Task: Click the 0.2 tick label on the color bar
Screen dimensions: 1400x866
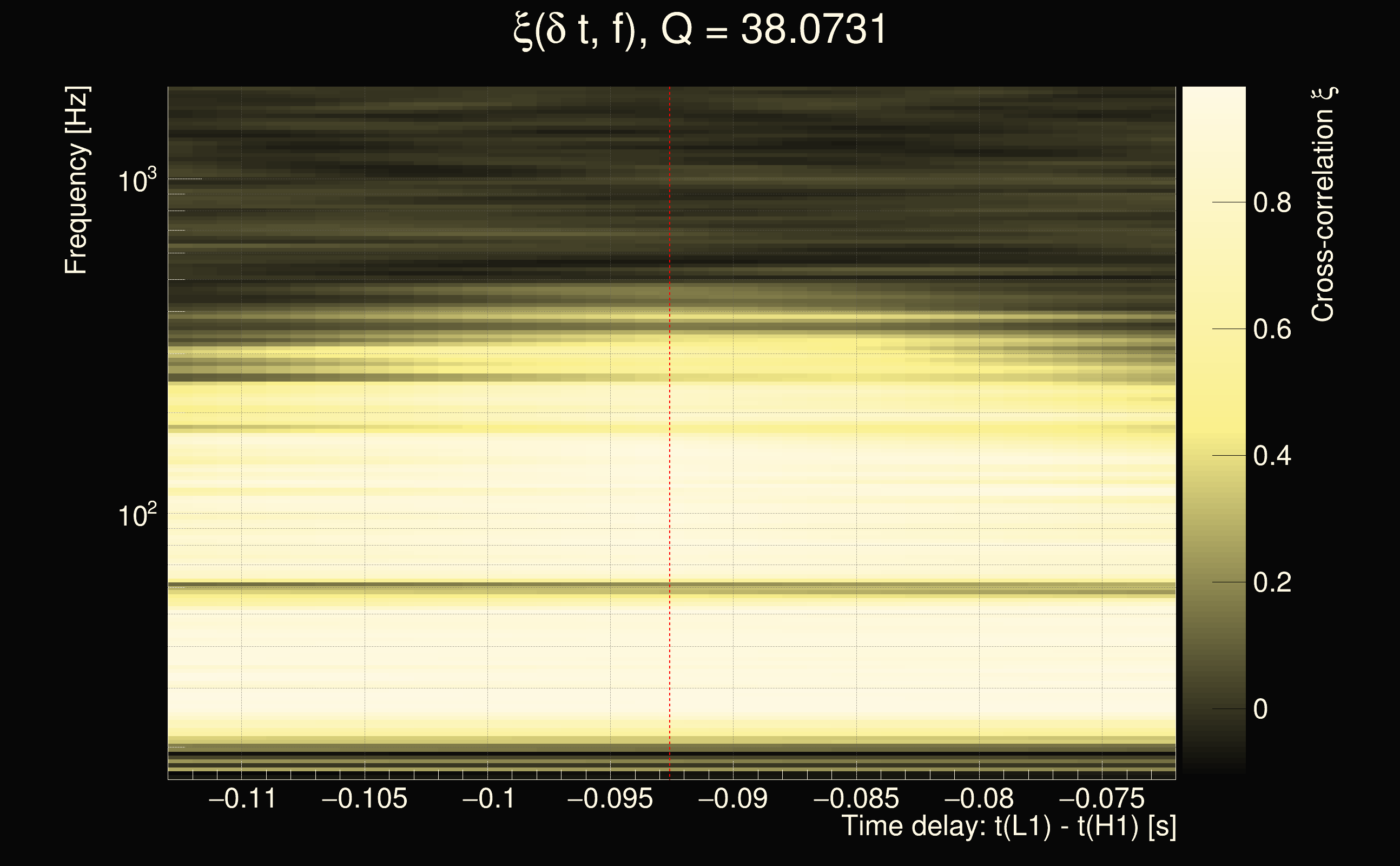Action: click(x=1272, y=583)
